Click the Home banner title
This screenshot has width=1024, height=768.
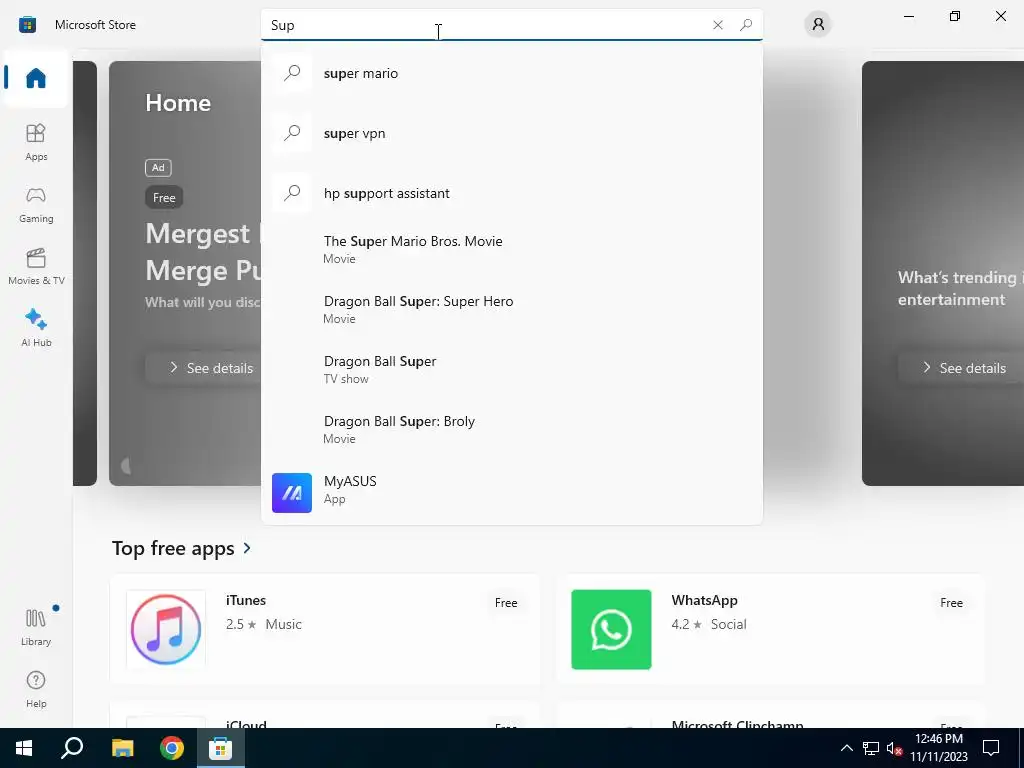pyautogui.click(x=178, y=103)
